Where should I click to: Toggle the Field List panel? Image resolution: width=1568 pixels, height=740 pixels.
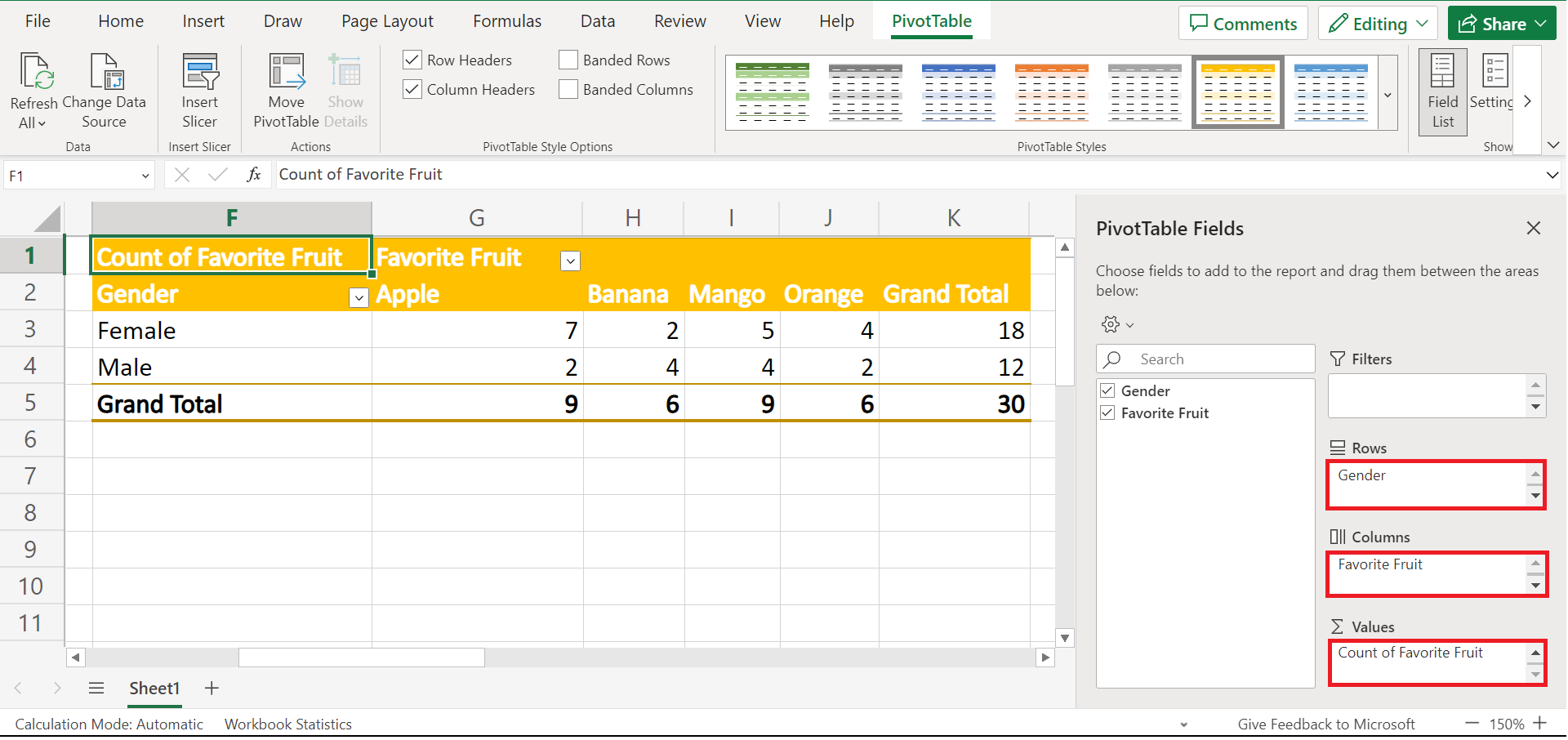(x=1442, y=91)
